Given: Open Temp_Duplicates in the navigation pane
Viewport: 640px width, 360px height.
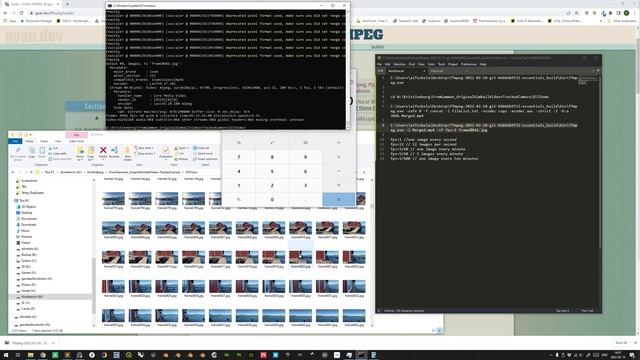Looking at the screenshot, I should 32,193.
